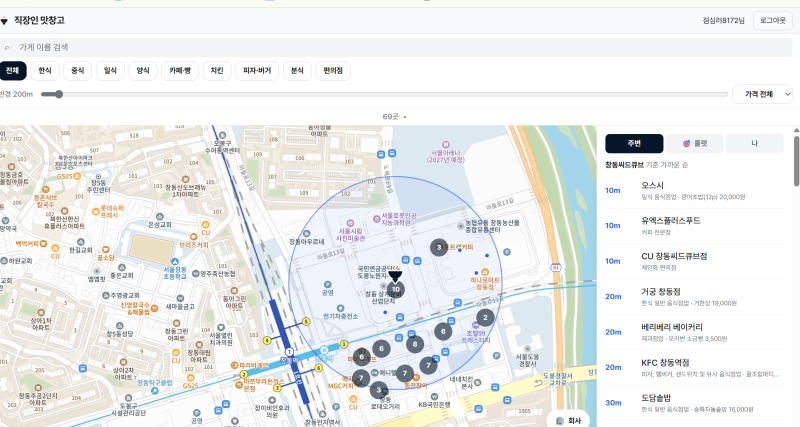Click the 꿀소담 restaurant icon
This screenshot has height=427, width=800.
[x=106, y=249]
